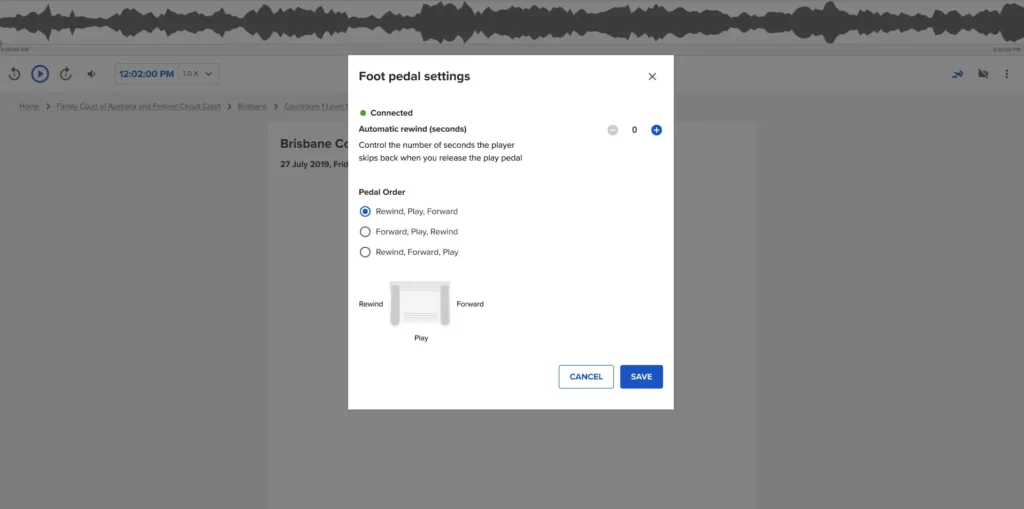Image resolution: width=1024 pixels, height=509 pixels.
Task: Click the Foot pedal settings title
Action: (x=414, y=76)
